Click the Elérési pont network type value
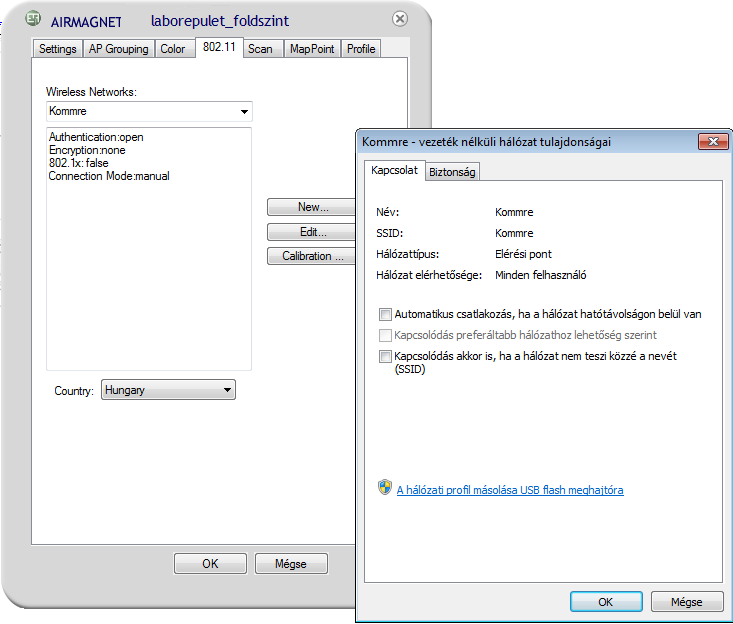Screen dimensions: 733x624 (524, 254)
